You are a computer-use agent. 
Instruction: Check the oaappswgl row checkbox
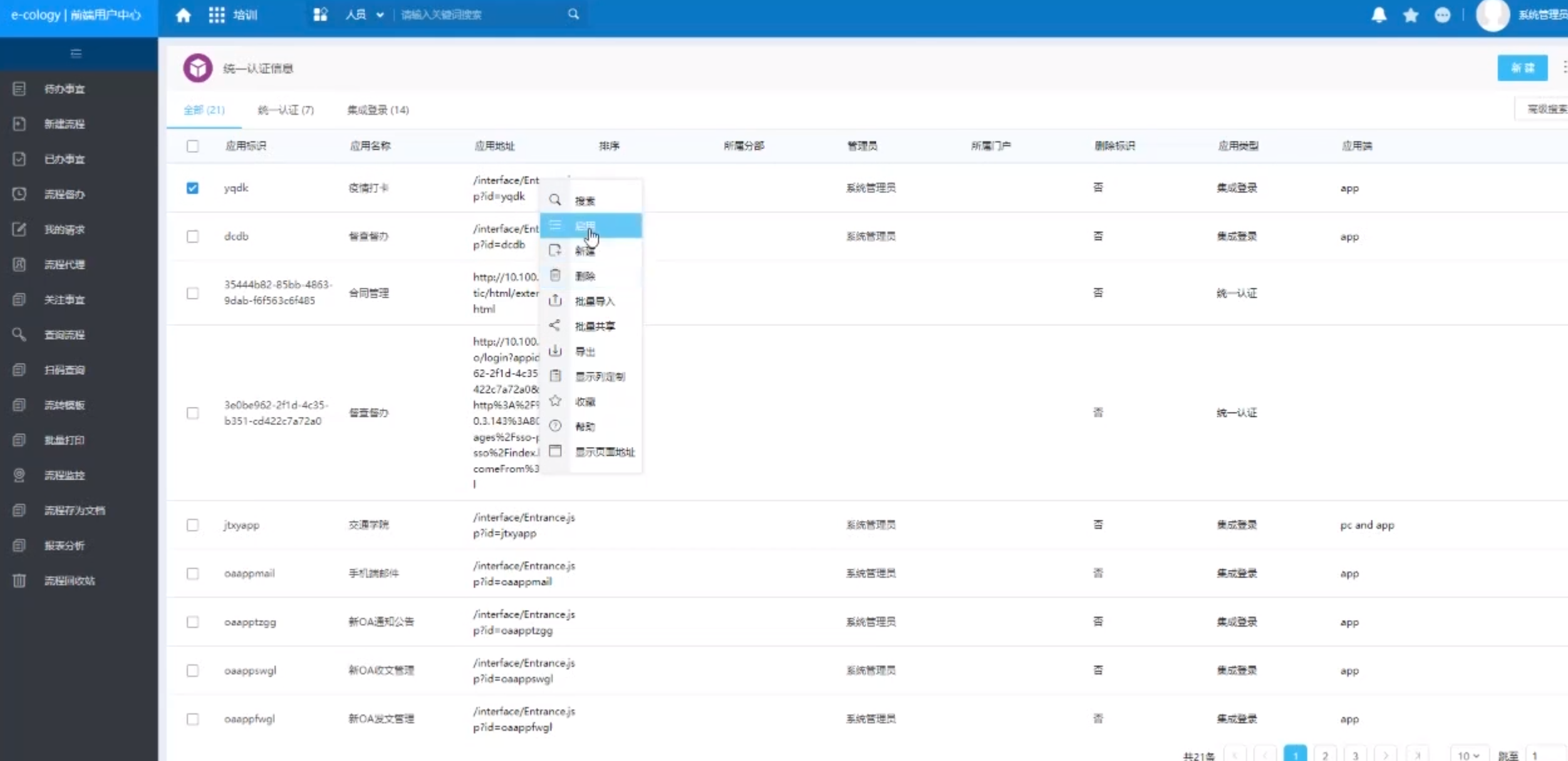pos(192,670)
